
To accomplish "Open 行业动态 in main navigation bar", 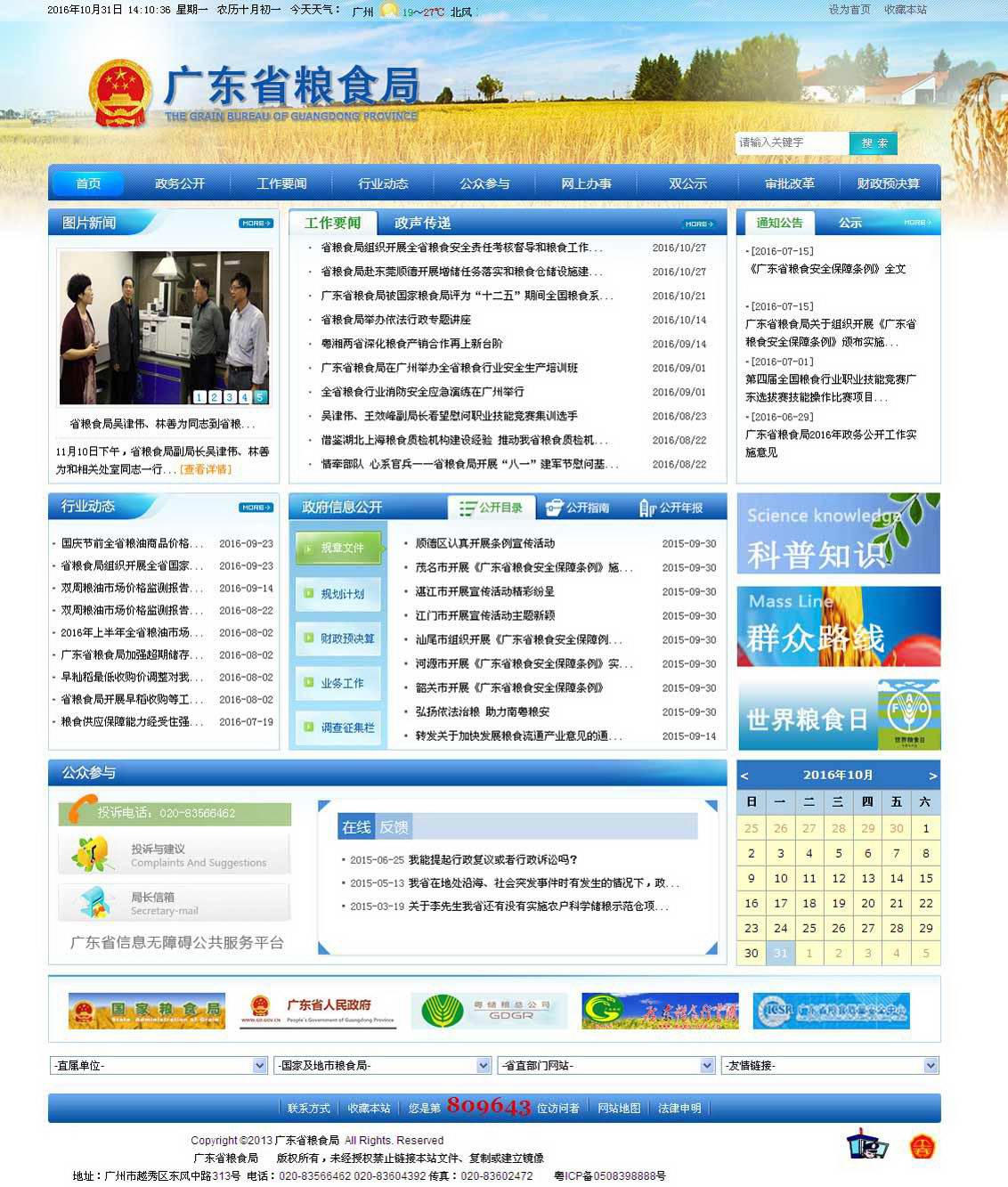I will pyautogui.click(x=383, y=183).
